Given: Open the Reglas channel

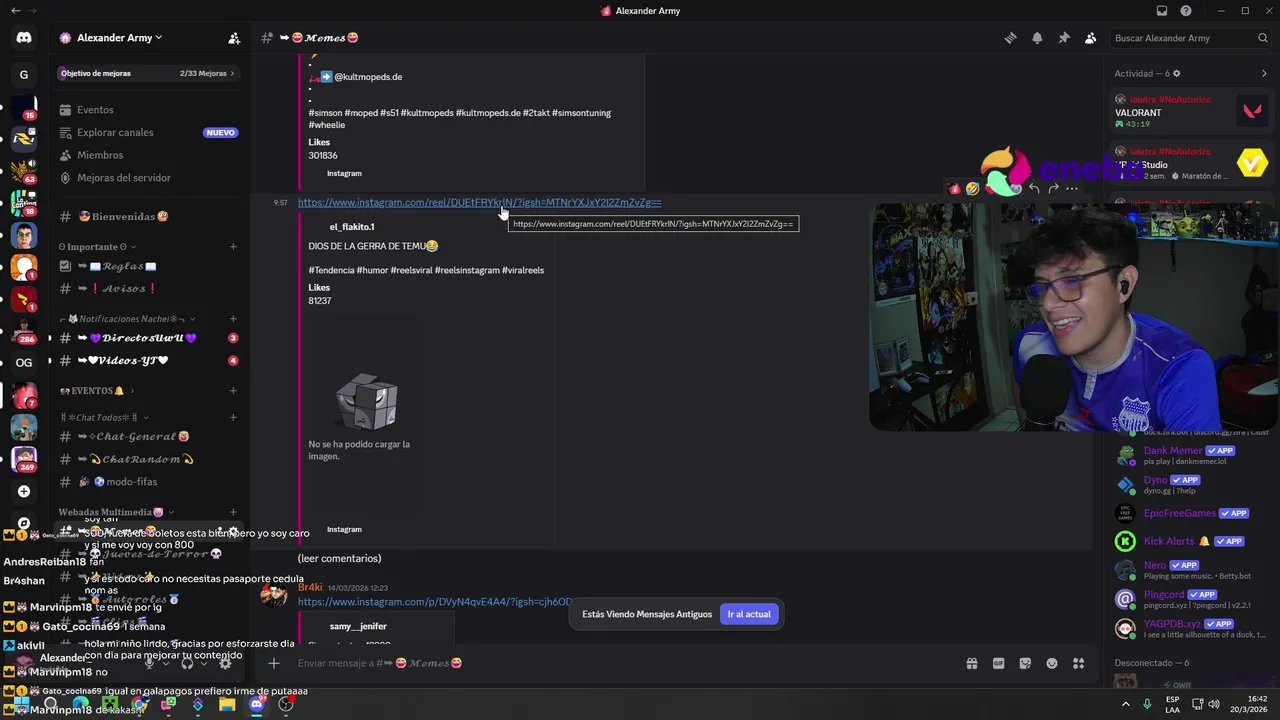Looking at the screenshot, I should point(148,266).
